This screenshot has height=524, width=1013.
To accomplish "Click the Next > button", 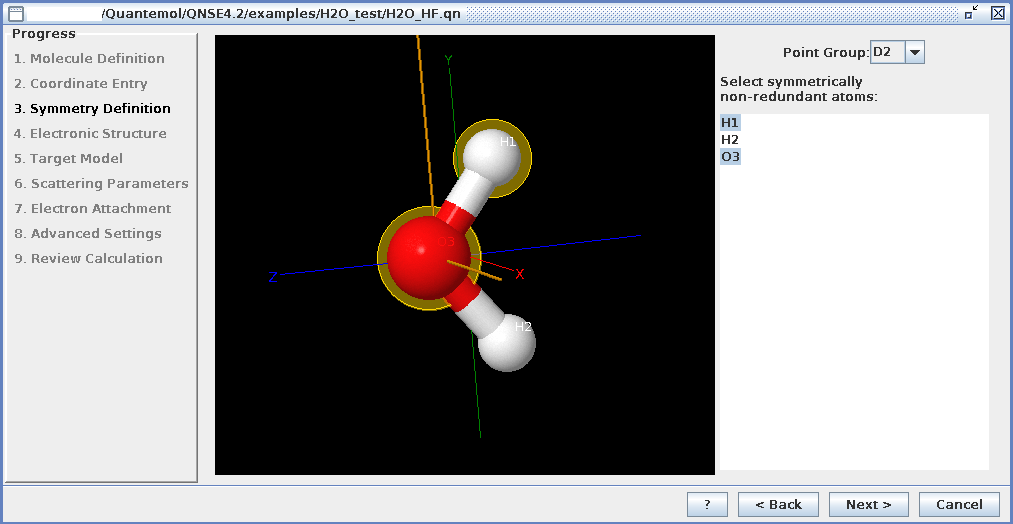I will [x=868, y=504].
